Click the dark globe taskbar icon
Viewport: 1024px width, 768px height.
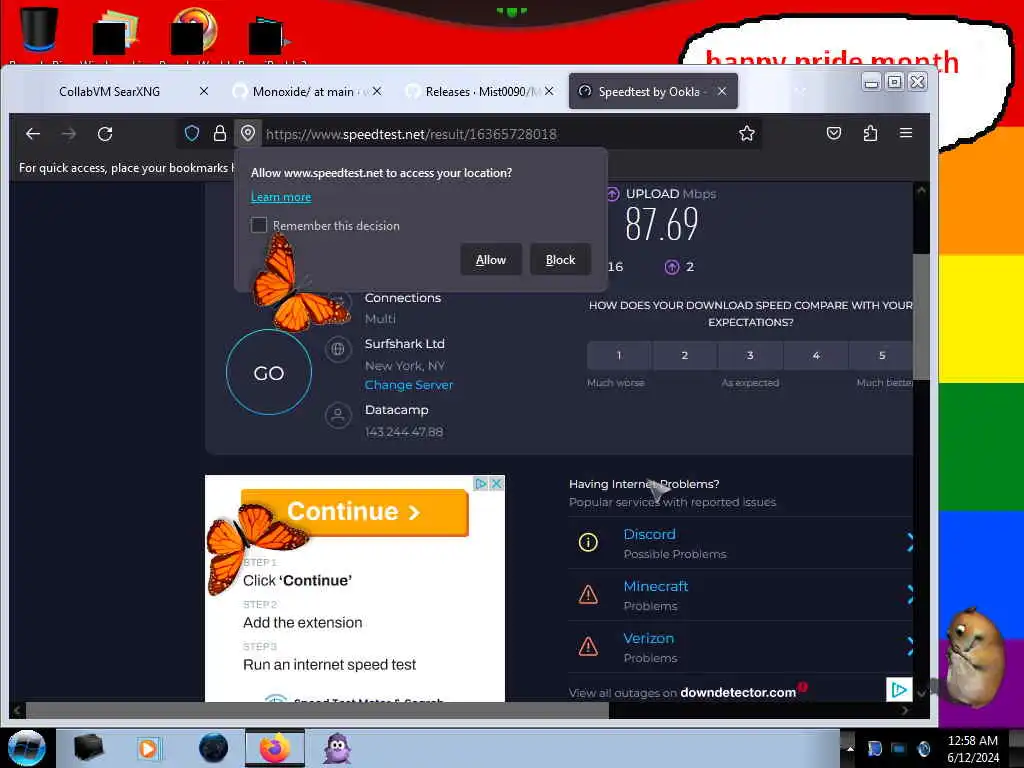[213, 748]
